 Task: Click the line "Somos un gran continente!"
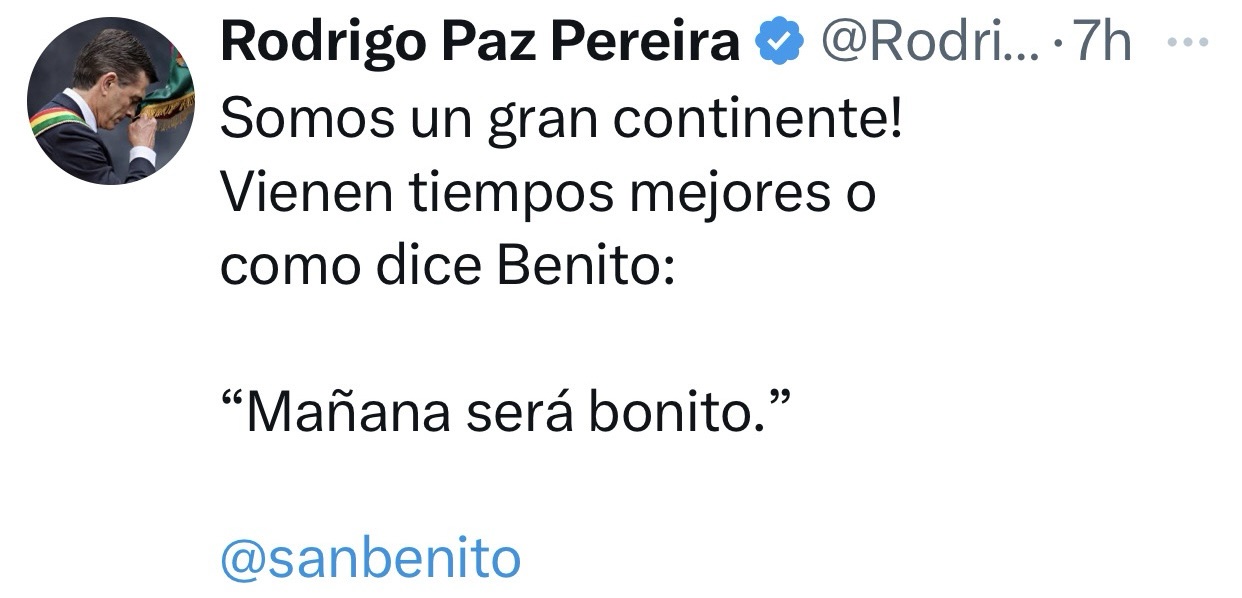point(560,122)
